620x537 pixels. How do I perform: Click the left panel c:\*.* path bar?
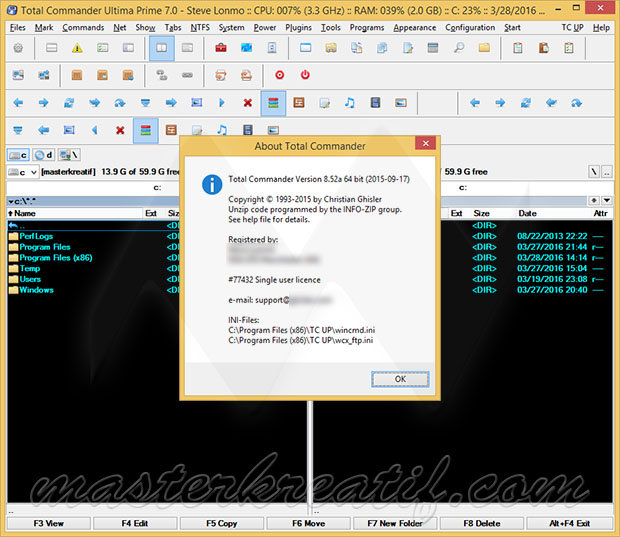pyautogui.click(x=93, y=201)
